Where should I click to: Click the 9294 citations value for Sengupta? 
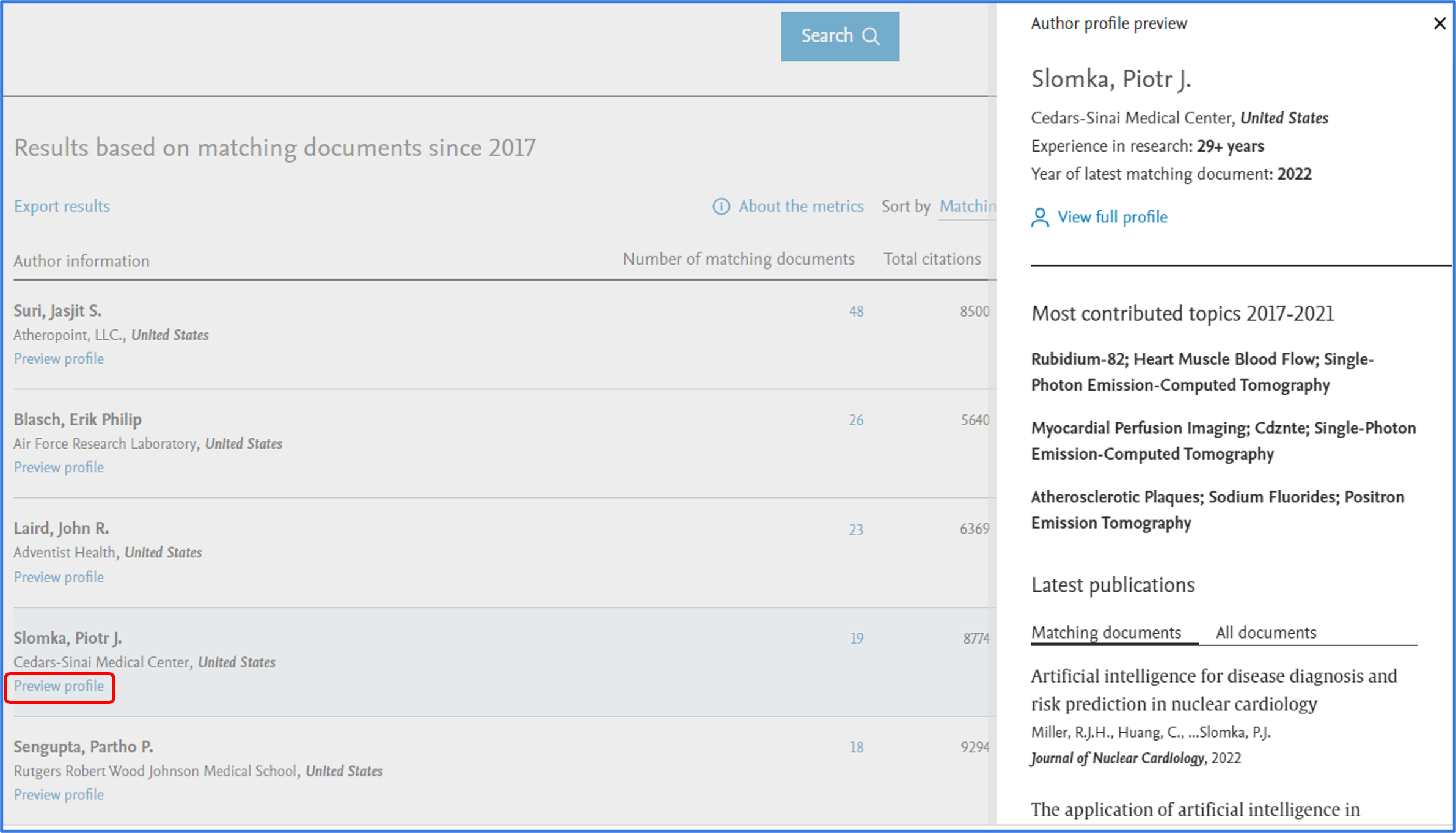[975, 747]
